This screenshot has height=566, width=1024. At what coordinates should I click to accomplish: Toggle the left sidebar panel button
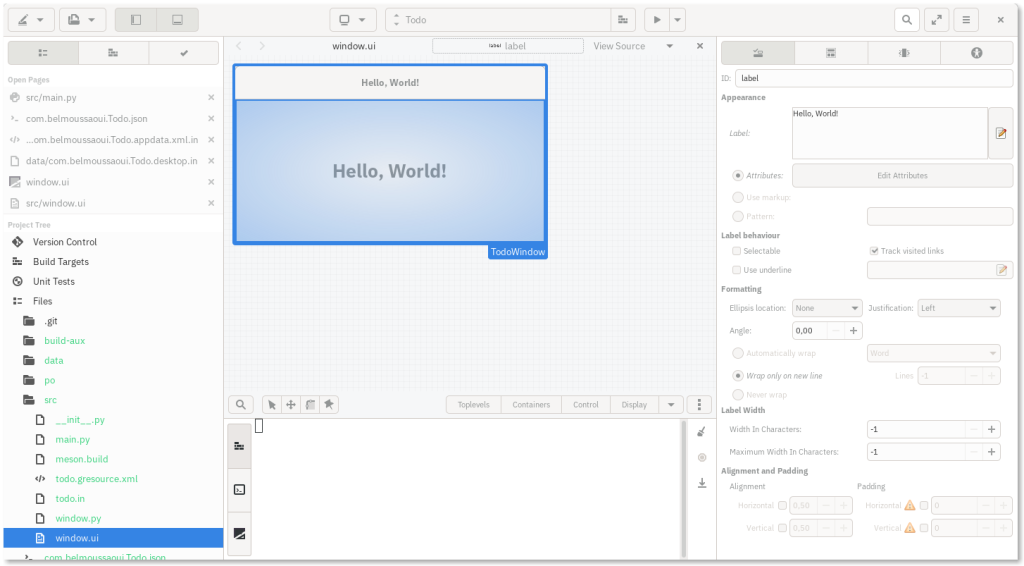136,20
